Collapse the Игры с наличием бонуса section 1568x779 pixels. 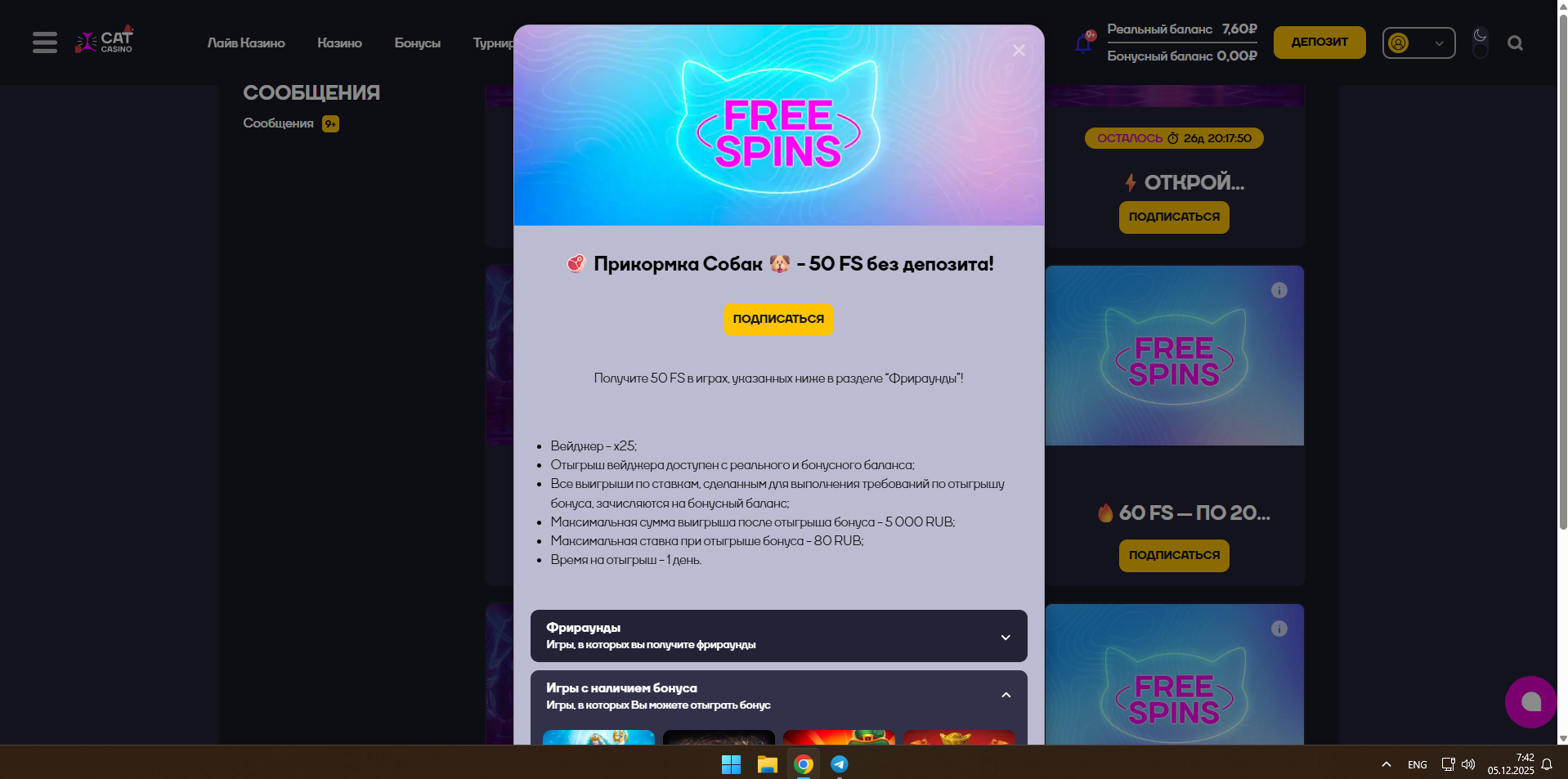778,696
